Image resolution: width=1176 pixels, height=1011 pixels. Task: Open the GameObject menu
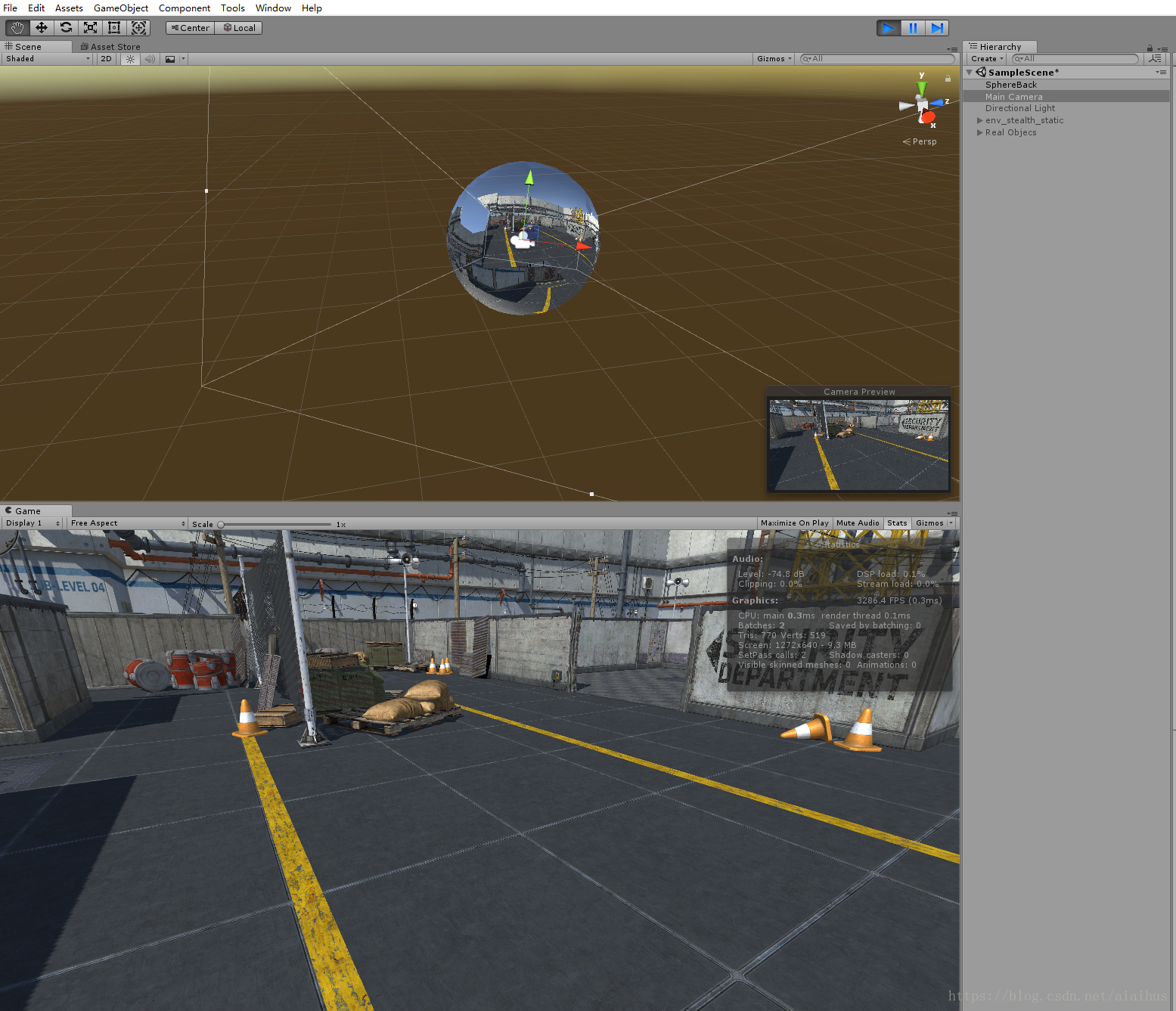pos(121,8)
